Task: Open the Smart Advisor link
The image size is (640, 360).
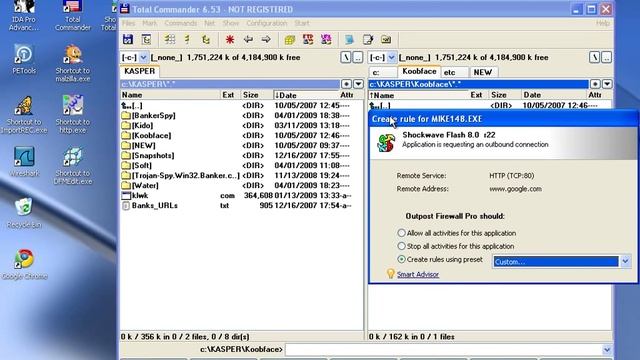Action: (x=418, y=274)
